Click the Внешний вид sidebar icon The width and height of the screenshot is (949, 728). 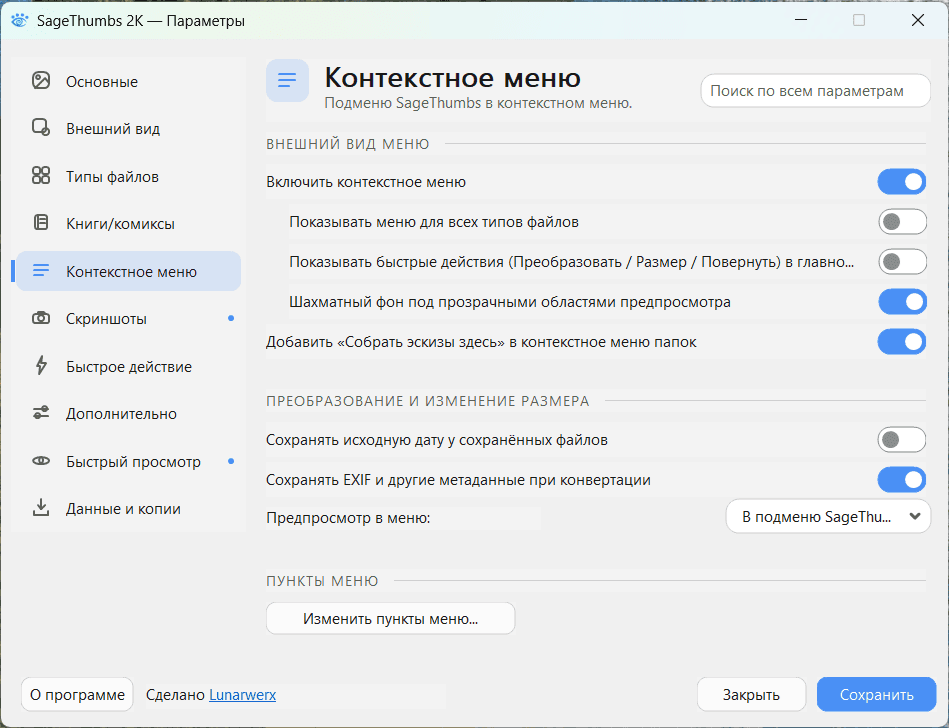tap(41, 128)
